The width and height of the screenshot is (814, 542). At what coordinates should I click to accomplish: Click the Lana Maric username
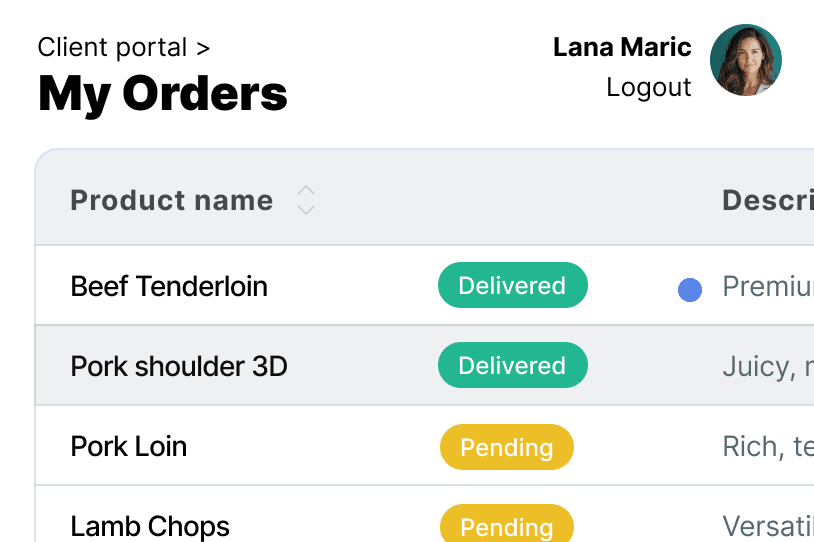(622, 47)
